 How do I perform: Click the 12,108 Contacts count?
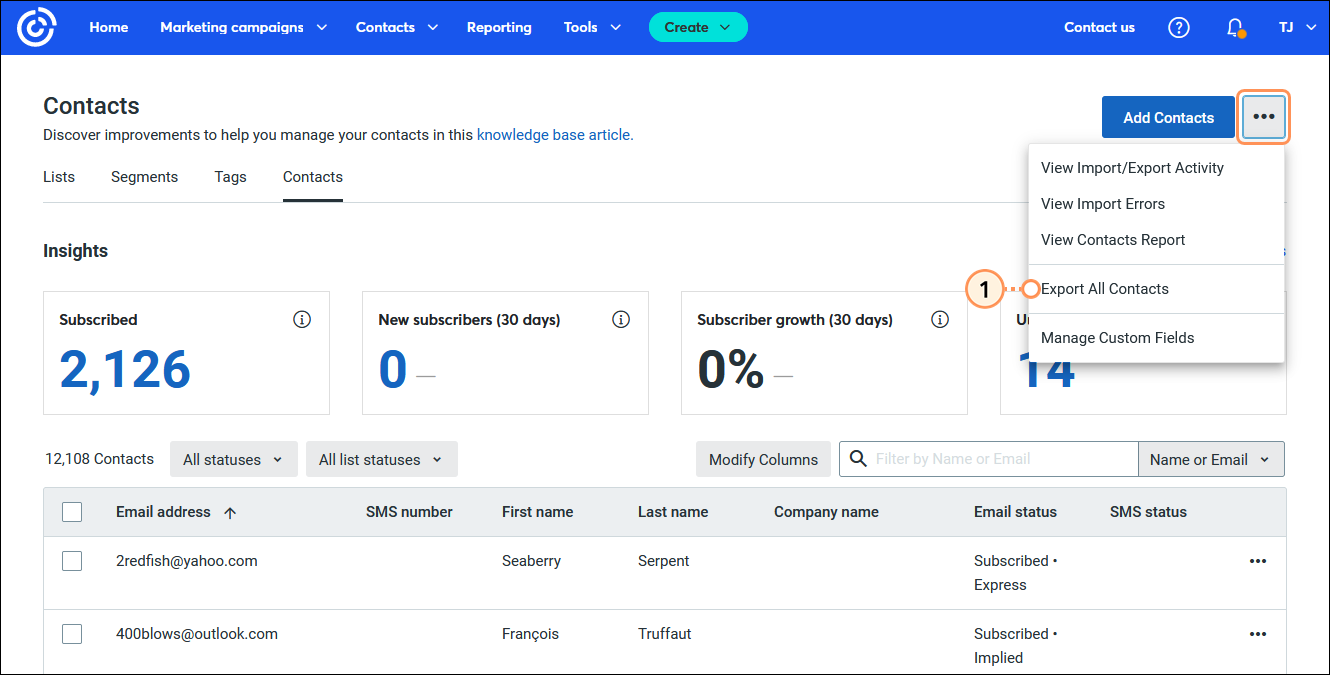[x=99, y=459]
